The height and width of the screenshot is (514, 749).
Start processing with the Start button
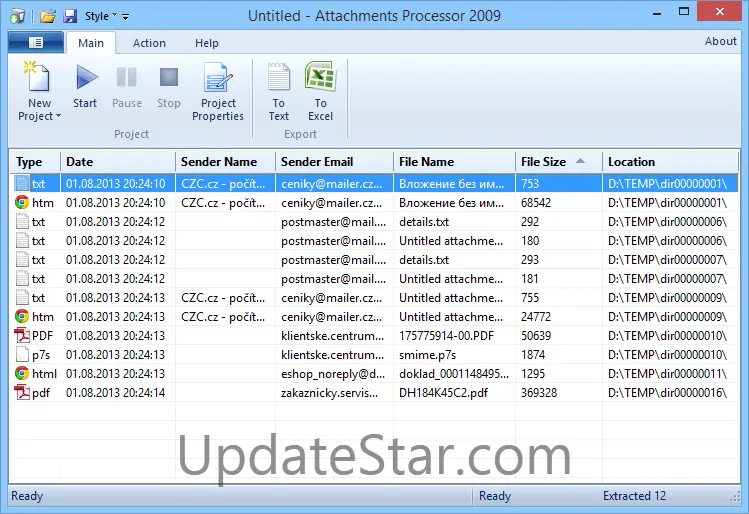85,86
